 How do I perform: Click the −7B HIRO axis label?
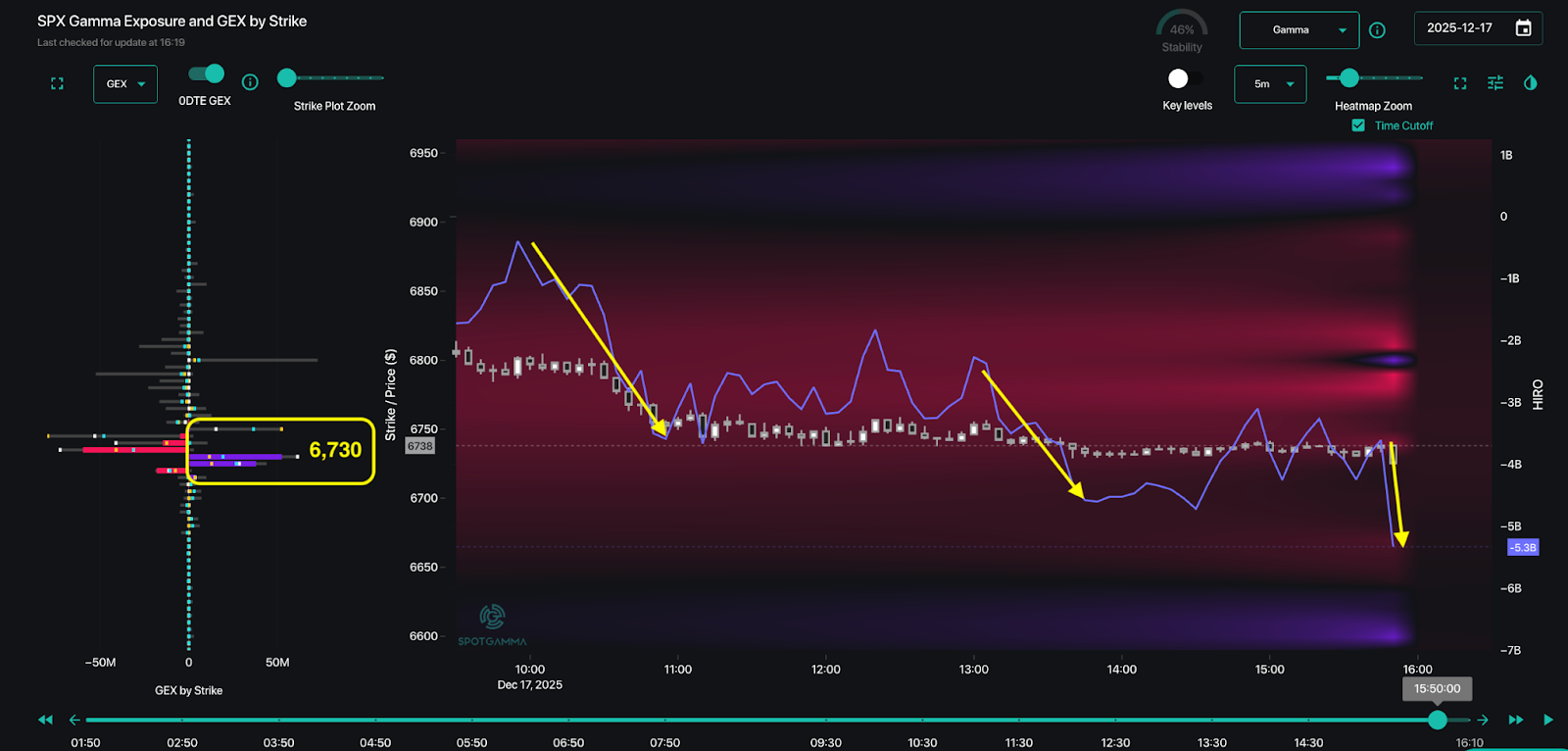(1509, 650)
